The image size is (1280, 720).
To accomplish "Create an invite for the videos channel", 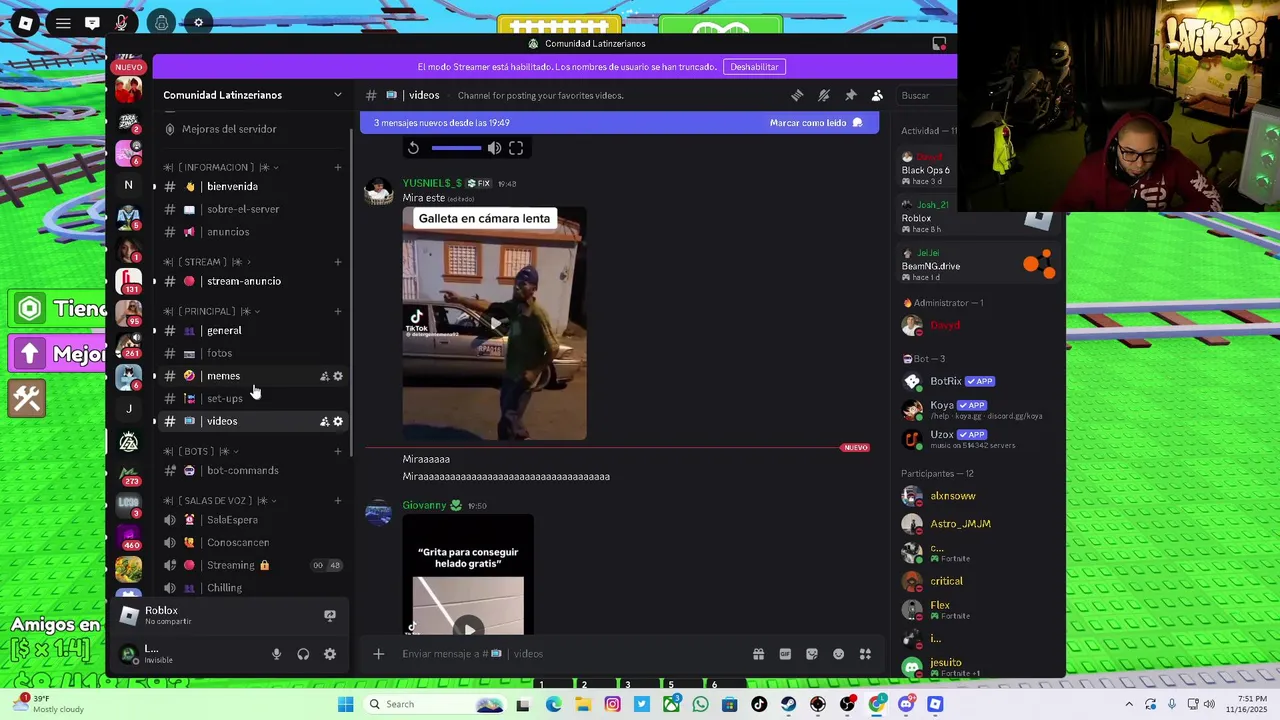I will pyautogui.click(x=324, y=421).
